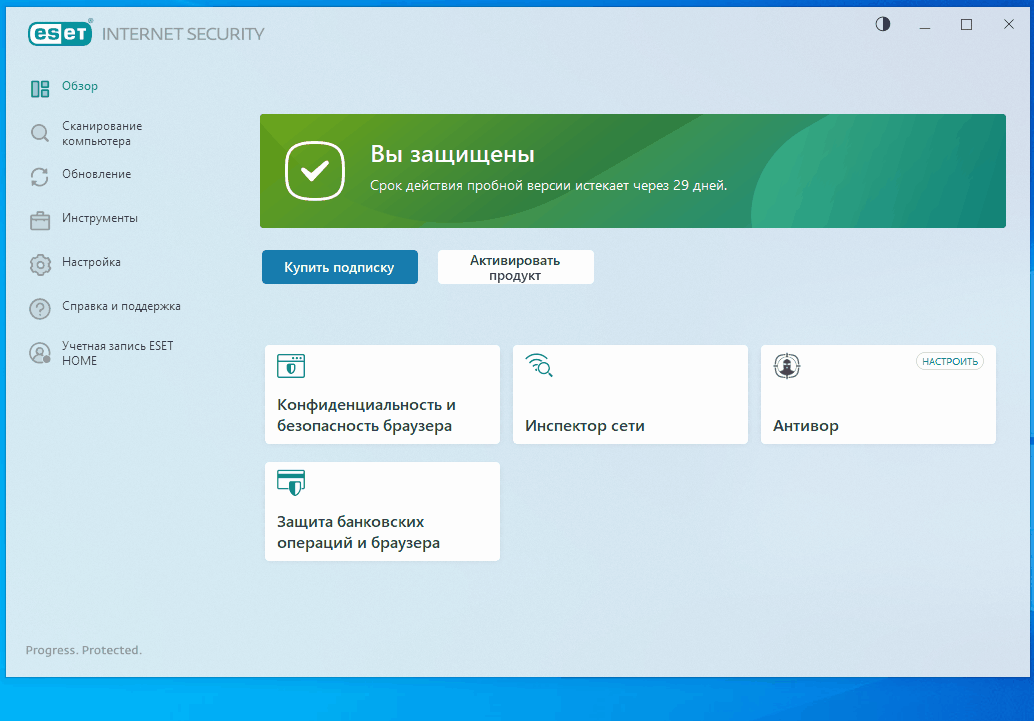Image resolution: width=1034 pixels, height=721 pixels.
Task: Open the Инспектор сети tile
Action: [630, 394]
